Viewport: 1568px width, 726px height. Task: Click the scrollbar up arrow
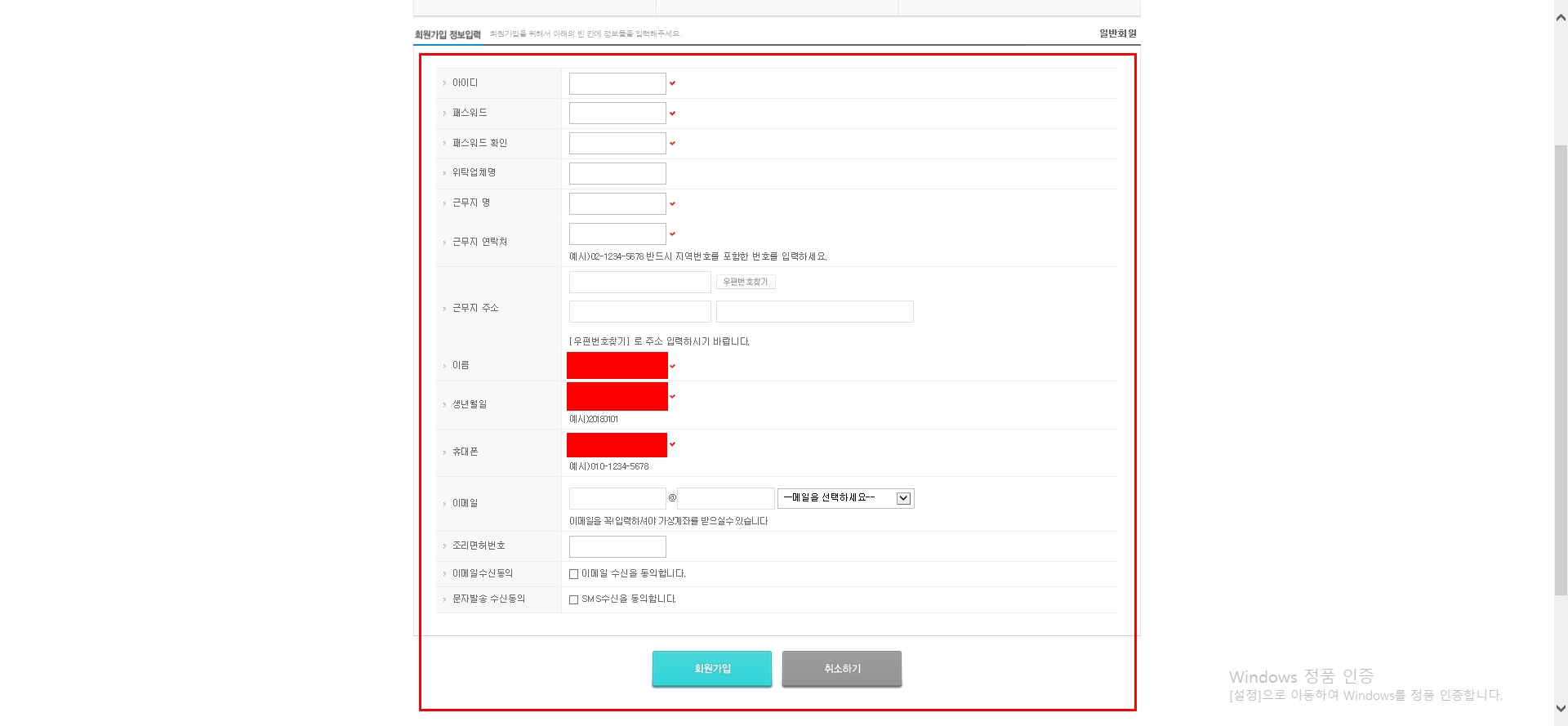click(1561, 17)
